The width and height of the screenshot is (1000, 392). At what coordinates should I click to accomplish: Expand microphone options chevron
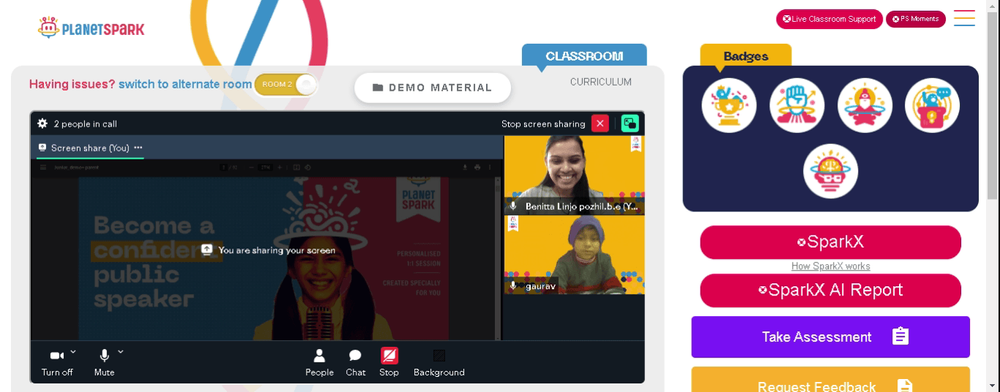tap(120, 351)
